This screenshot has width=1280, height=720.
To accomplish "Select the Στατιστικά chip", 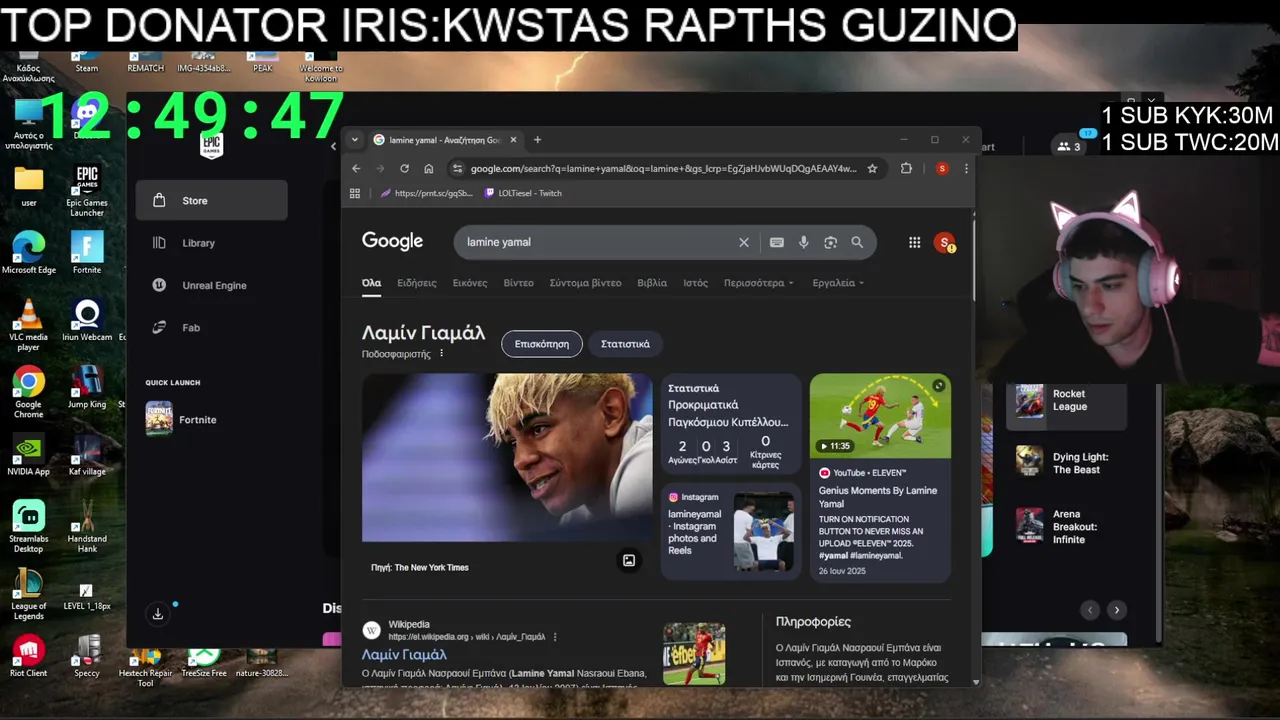I will (625, 344).
